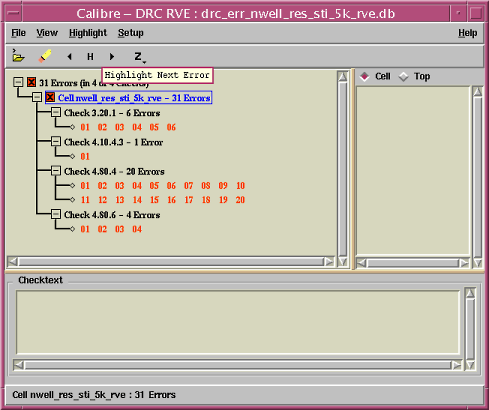Collapse the 31 Errors root node
This screenshot has width=489, height=410.
coord(18,82)
